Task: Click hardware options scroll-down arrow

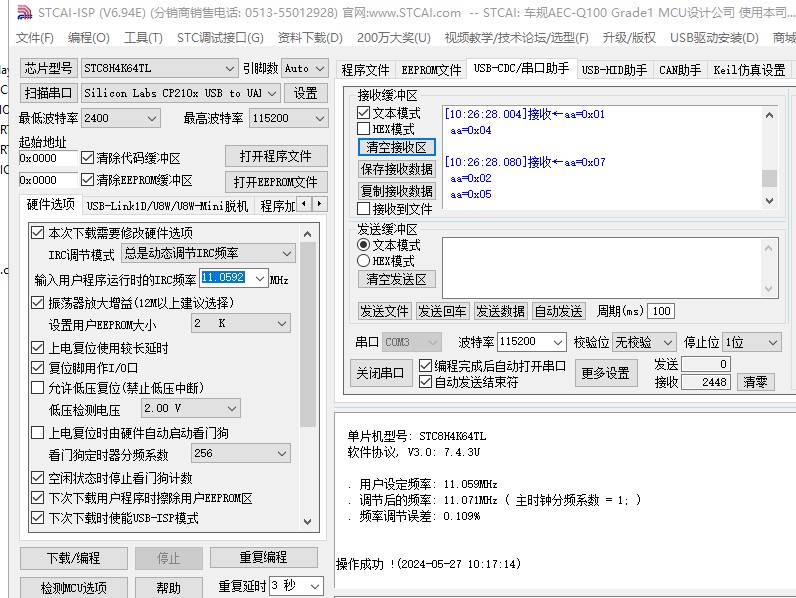Action: (x=308, y=521)
